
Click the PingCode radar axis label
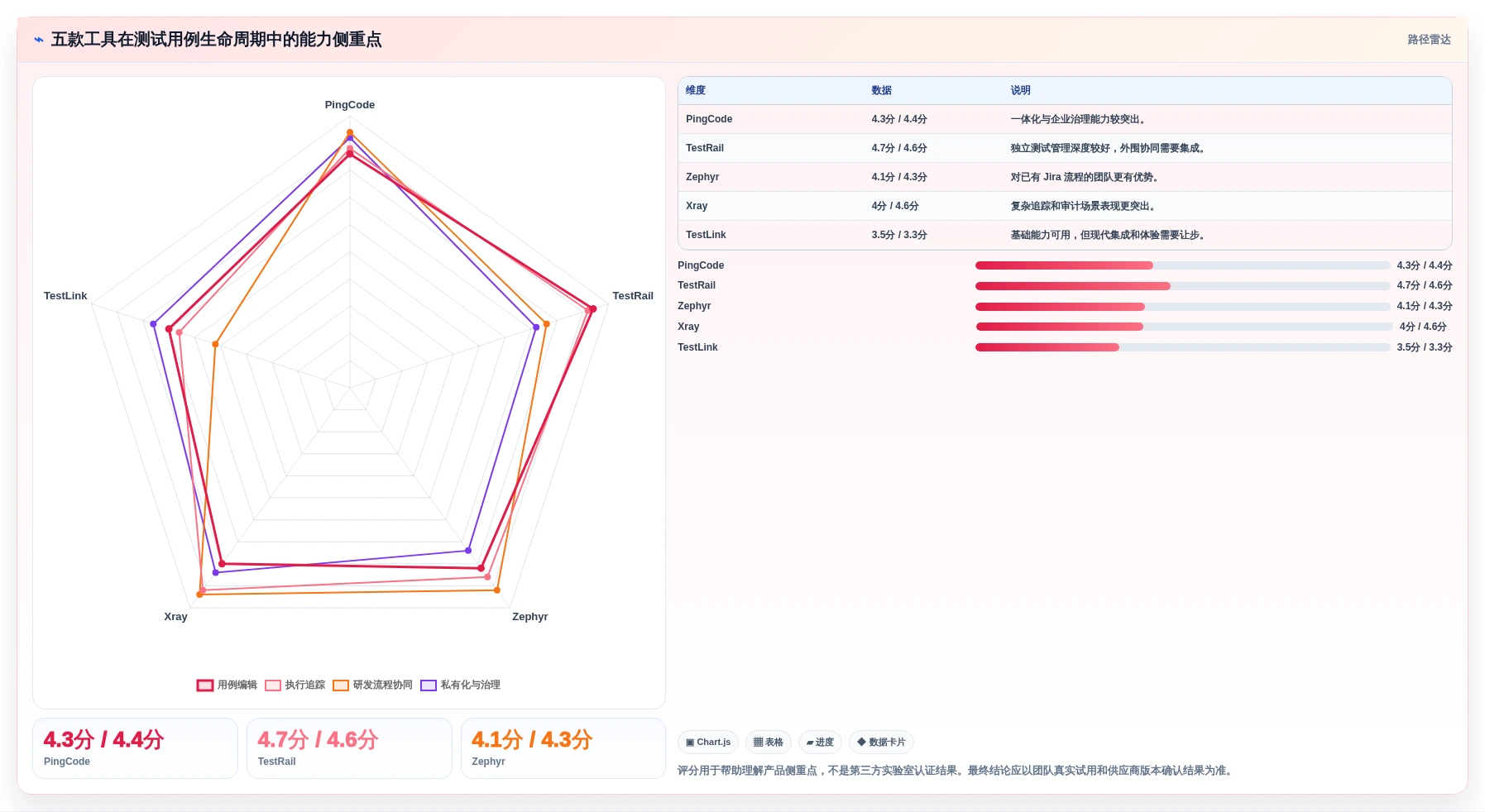350,105
